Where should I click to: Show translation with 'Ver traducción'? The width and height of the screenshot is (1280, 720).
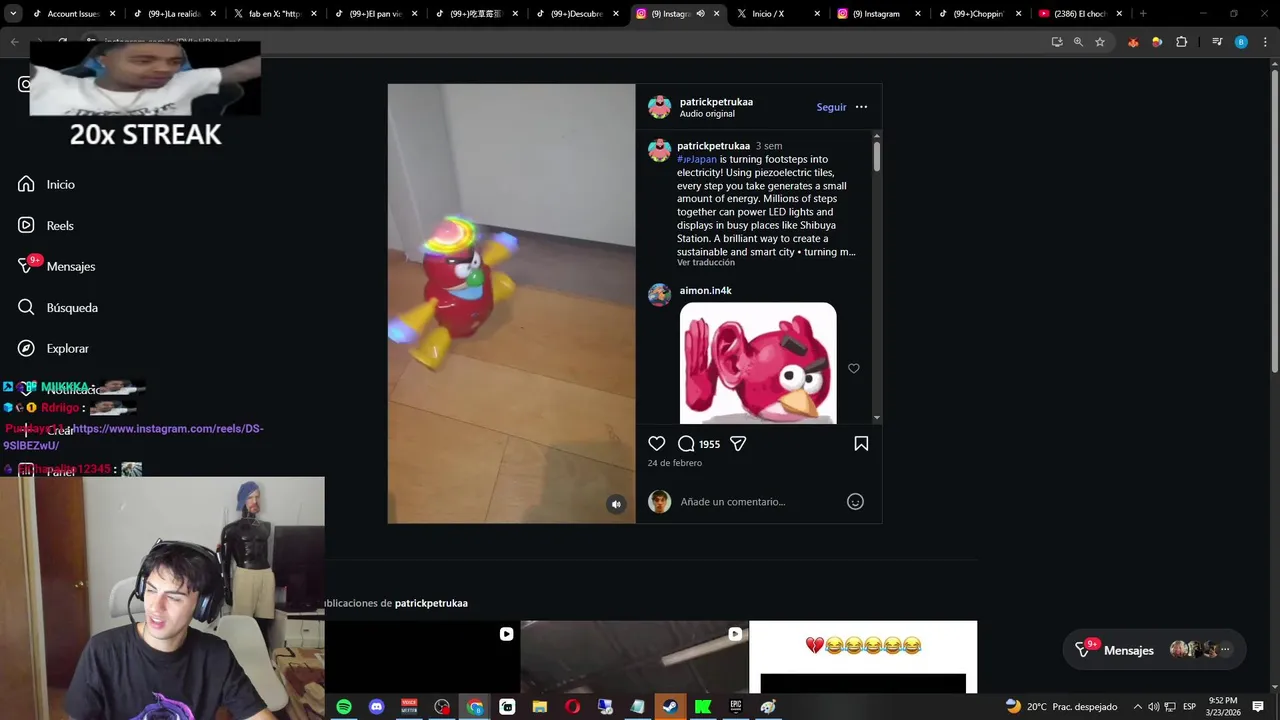click(706, 263)
